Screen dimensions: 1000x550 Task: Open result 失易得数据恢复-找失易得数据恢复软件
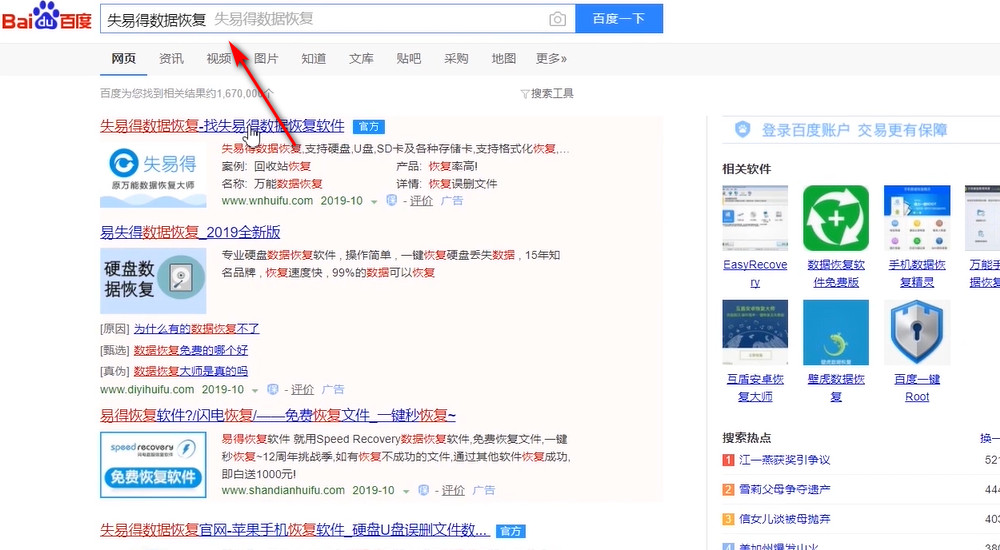coord(222,126)
